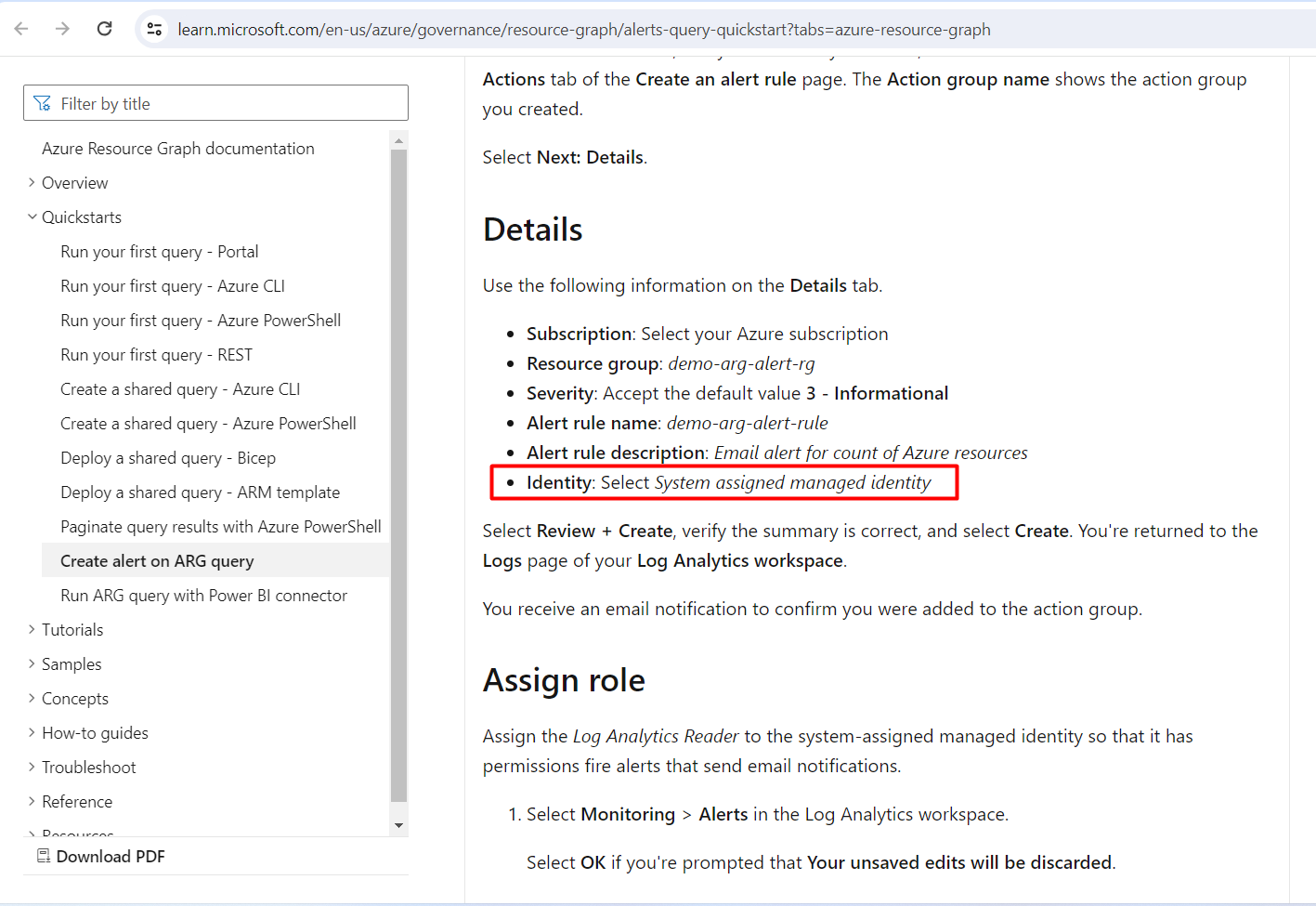Click the Details section heading
Screen dimensions: 1316x906
click(533, 230)
